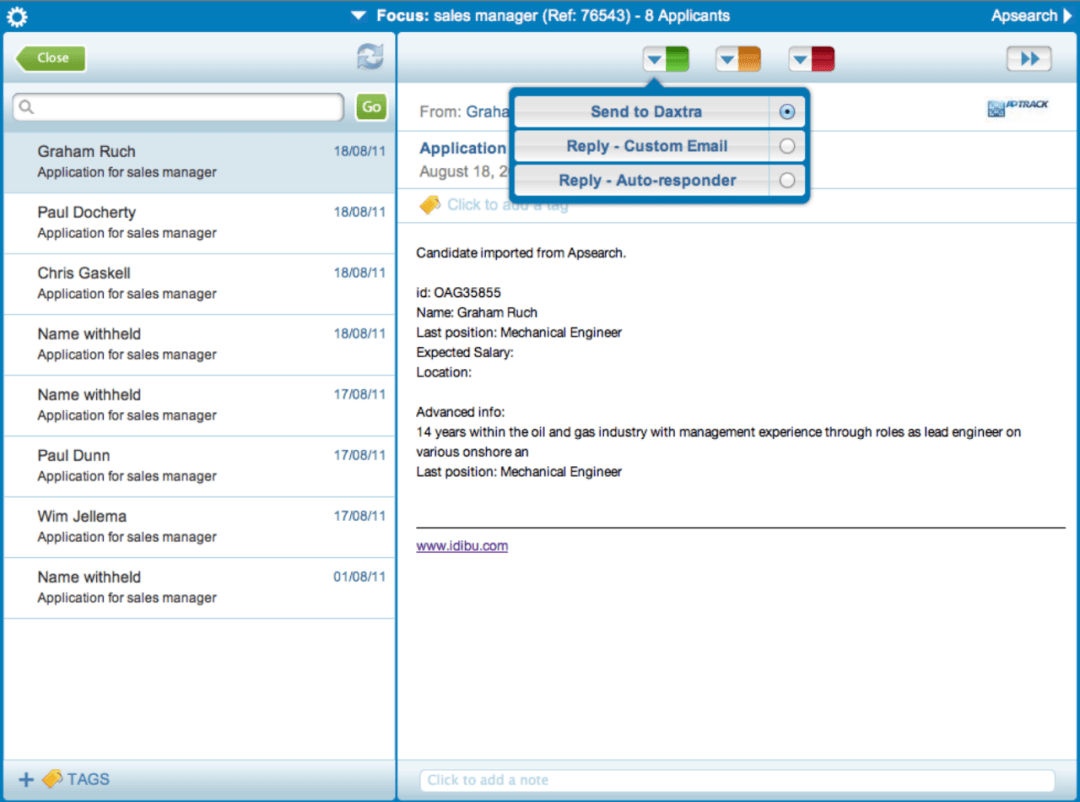
Task: Click 'Click to add a tag' text
Action: [x=508, y=205]
